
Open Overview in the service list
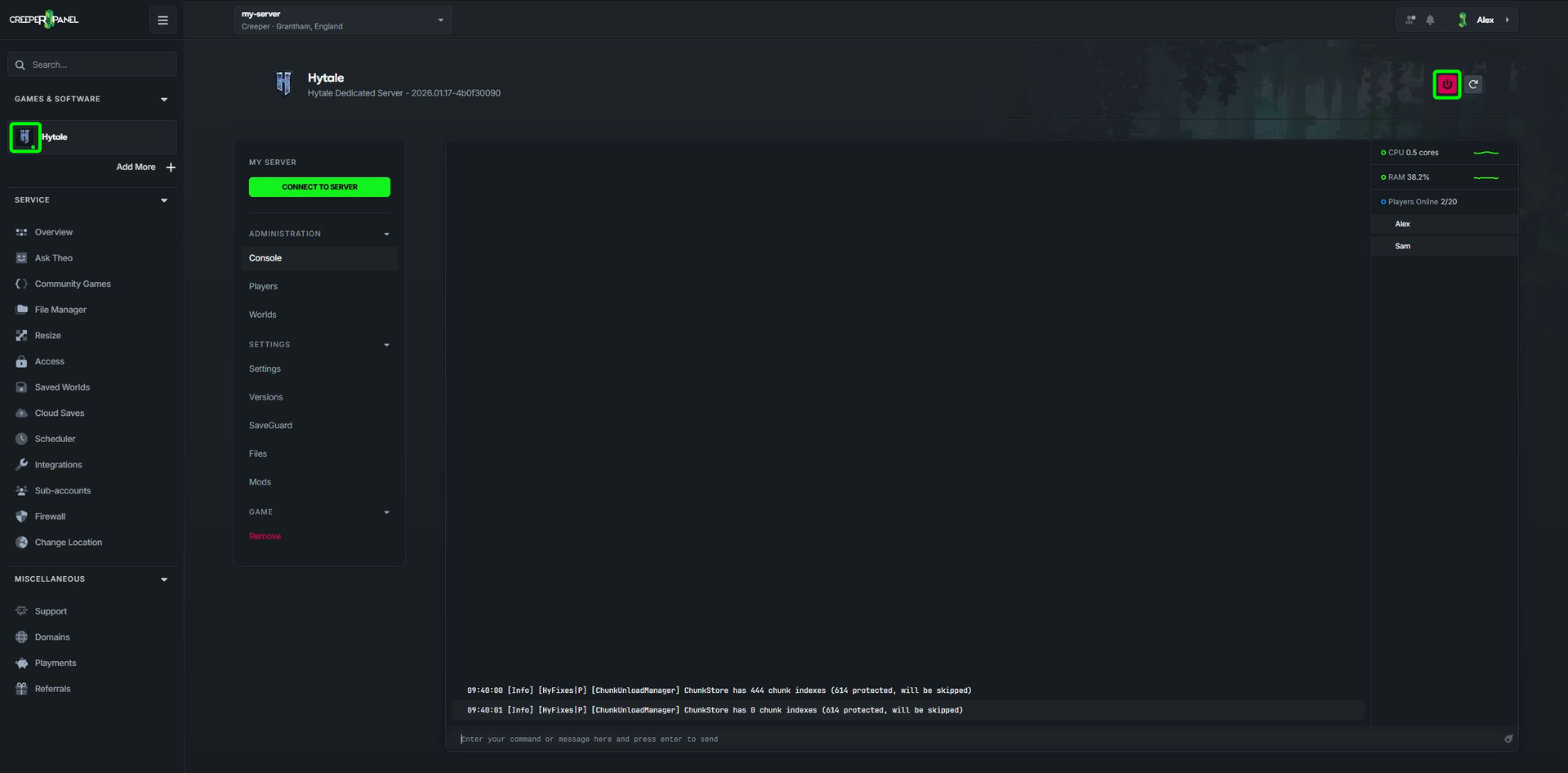click(54, 232)
